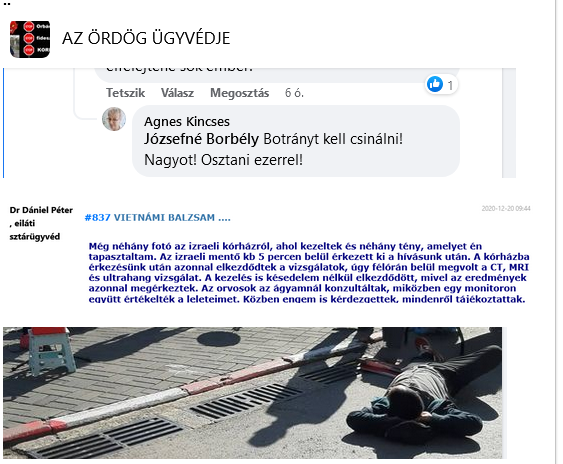563x464 pixels.
Task: Click the blue post body text paragraph
Action: (309, 273)
